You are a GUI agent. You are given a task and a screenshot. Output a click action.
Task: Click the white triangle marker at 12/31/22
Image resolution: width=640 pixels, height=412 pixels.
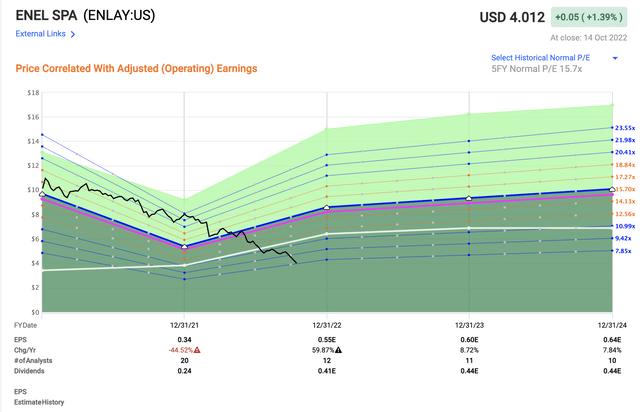click(327, 207)
